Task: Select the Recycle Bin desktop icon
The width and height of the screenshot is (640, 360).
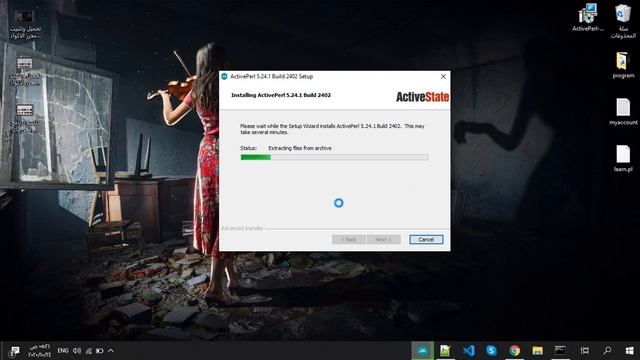Action: 623,21
